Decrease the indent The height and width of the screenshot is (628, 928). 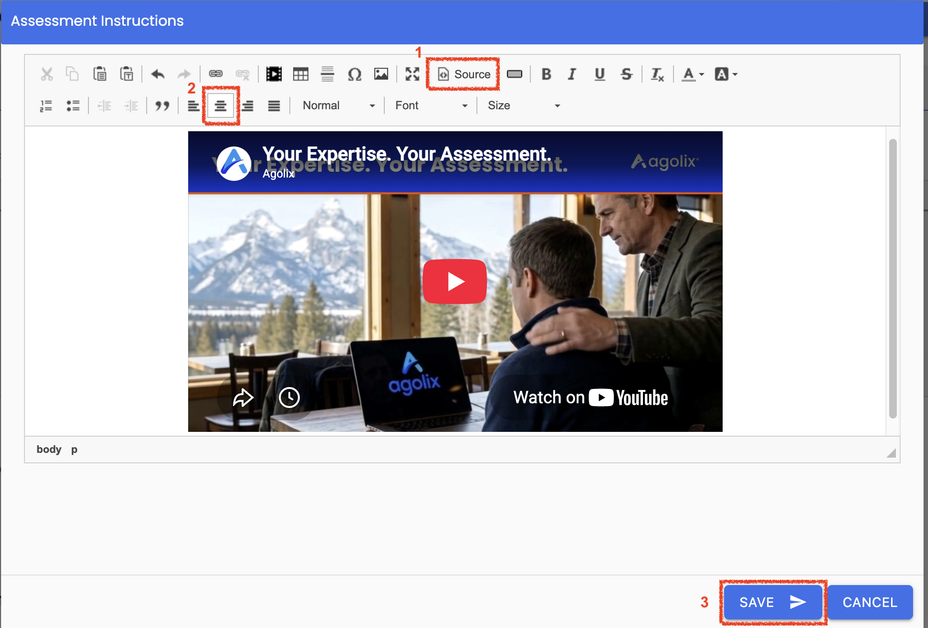[x=104, y=106]
